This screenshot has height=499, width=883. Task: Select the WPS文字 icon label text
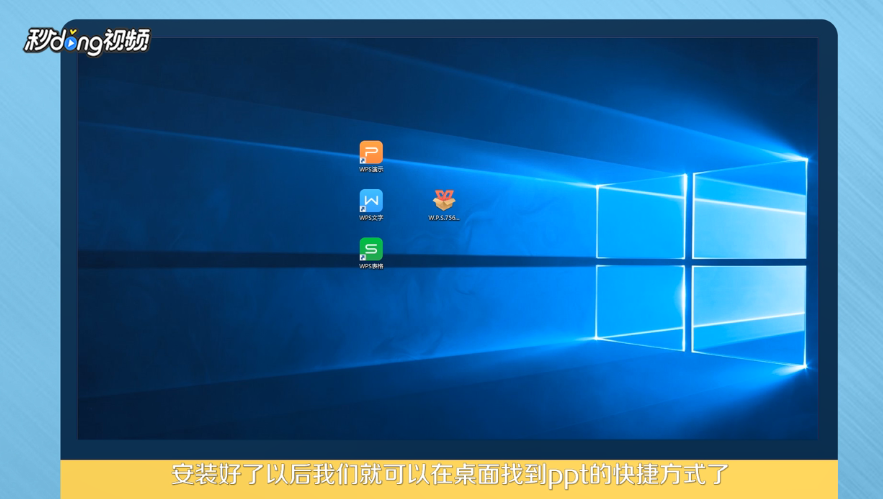[x=371, y=218]
